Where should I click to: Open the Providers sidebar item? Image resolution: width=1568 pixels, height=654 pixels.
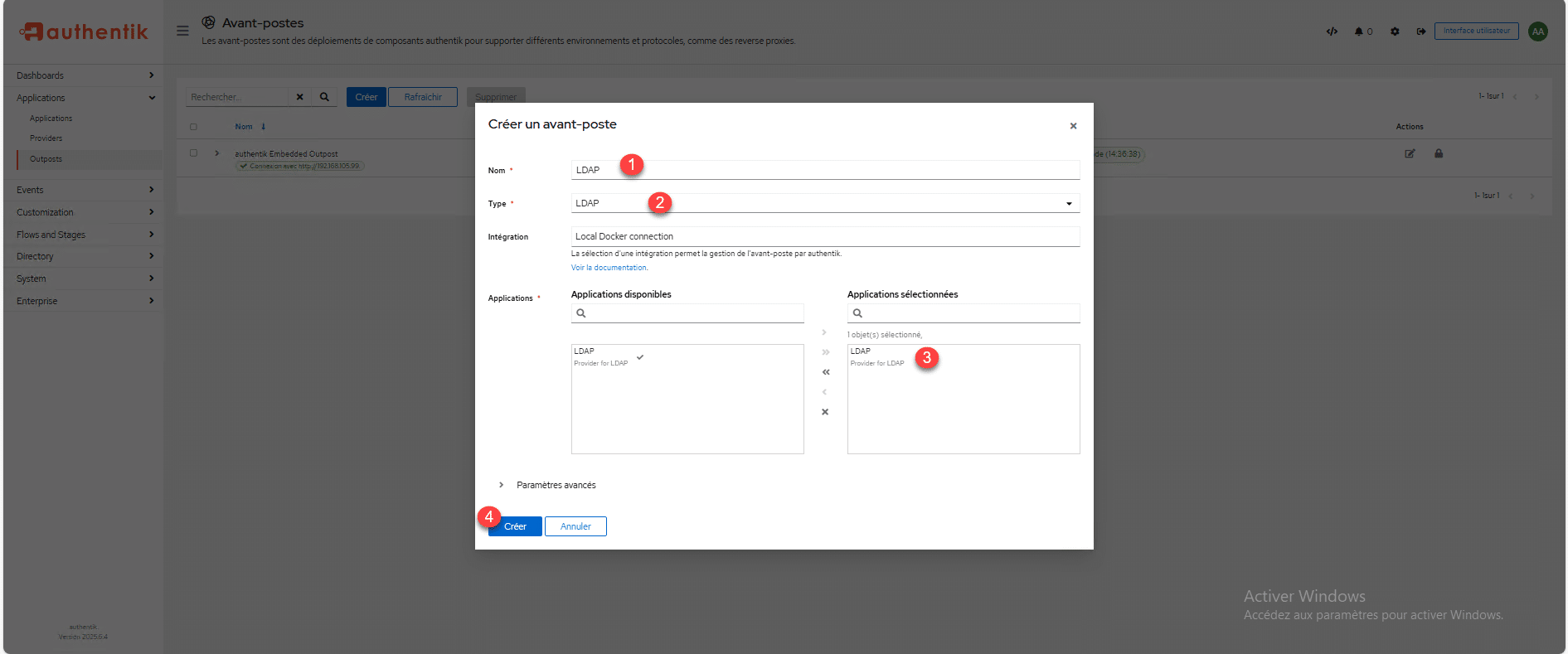click(46, 138)
